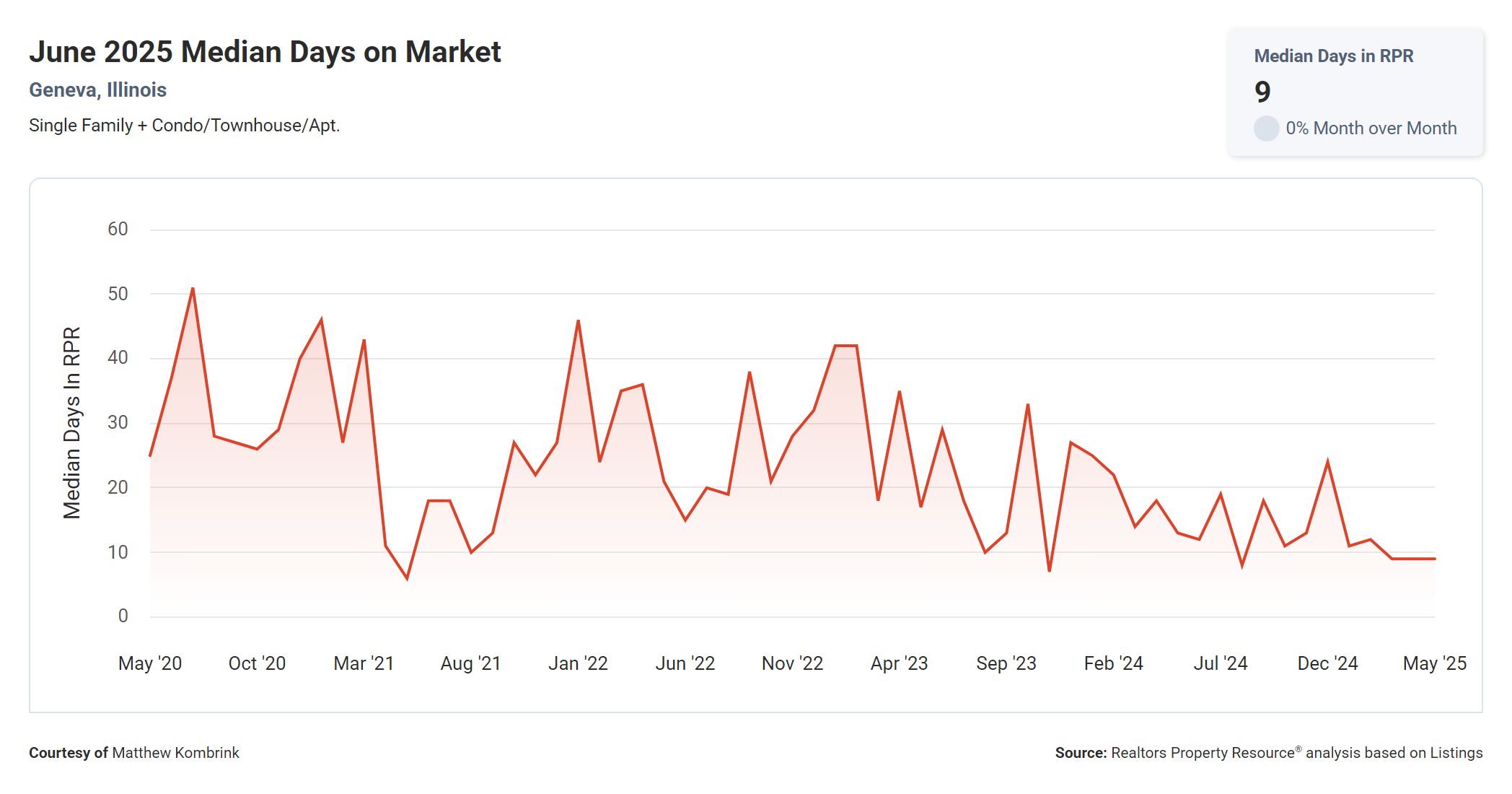The image size is (1512, 794).
Task: Click the Oct '20 axis label
Action: (x=257, y=663)
